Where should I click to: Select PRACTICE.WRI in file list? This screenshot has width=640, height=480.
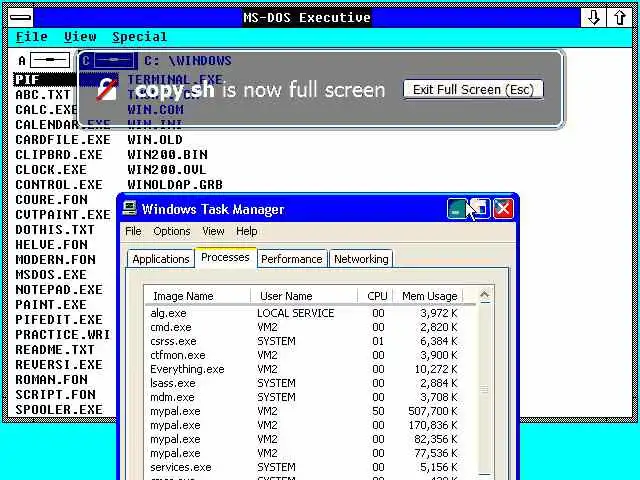tap(63, 335)
